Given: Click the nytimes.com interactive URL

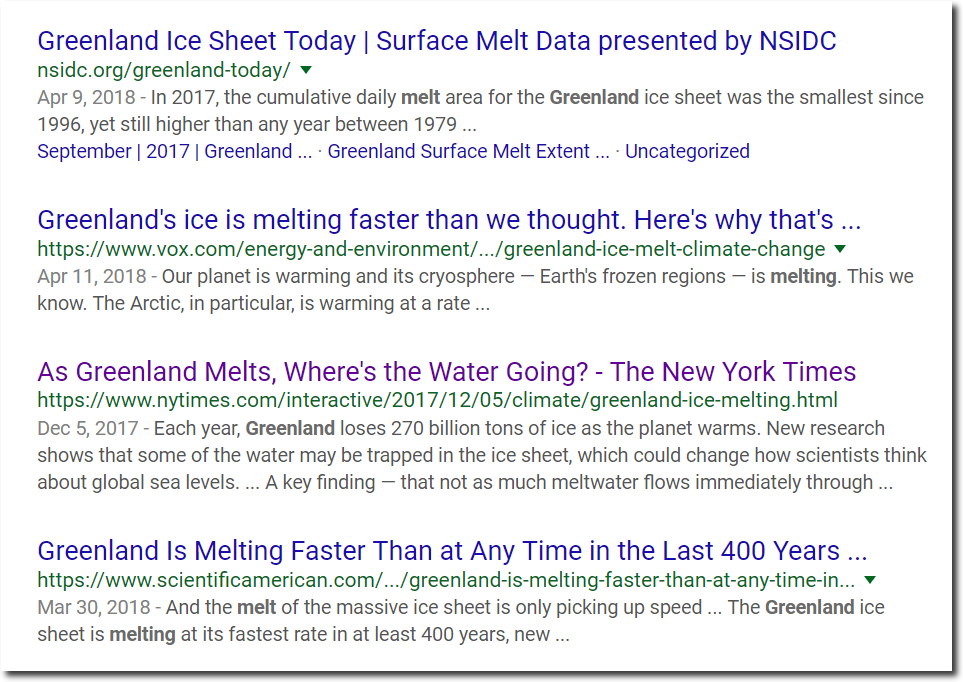Looking at the screenshot, I should coord(437,400).
